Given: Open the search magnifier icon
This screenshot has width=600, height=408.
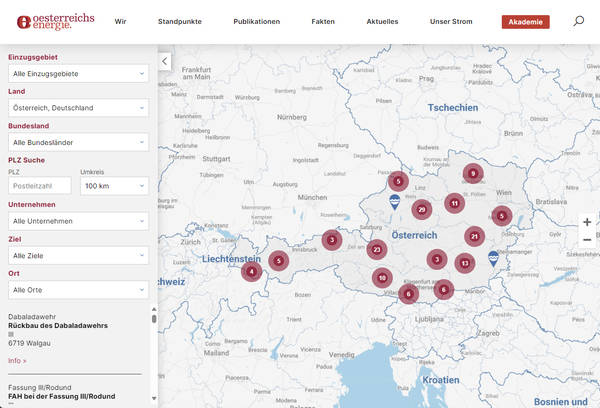Looking at the screenshot, I should pyautogui.click(x=578, y=21).
